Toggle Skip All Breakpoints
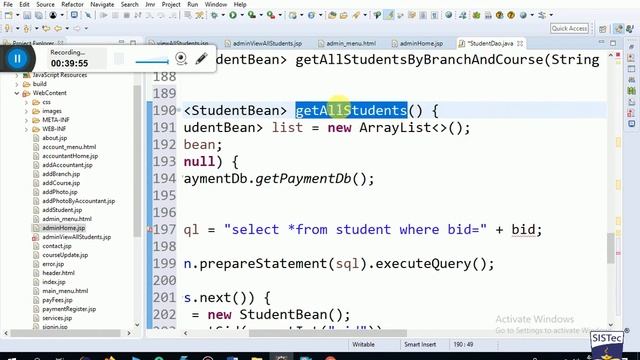This screenshot has height=360, width=640. tap(87, 15)
